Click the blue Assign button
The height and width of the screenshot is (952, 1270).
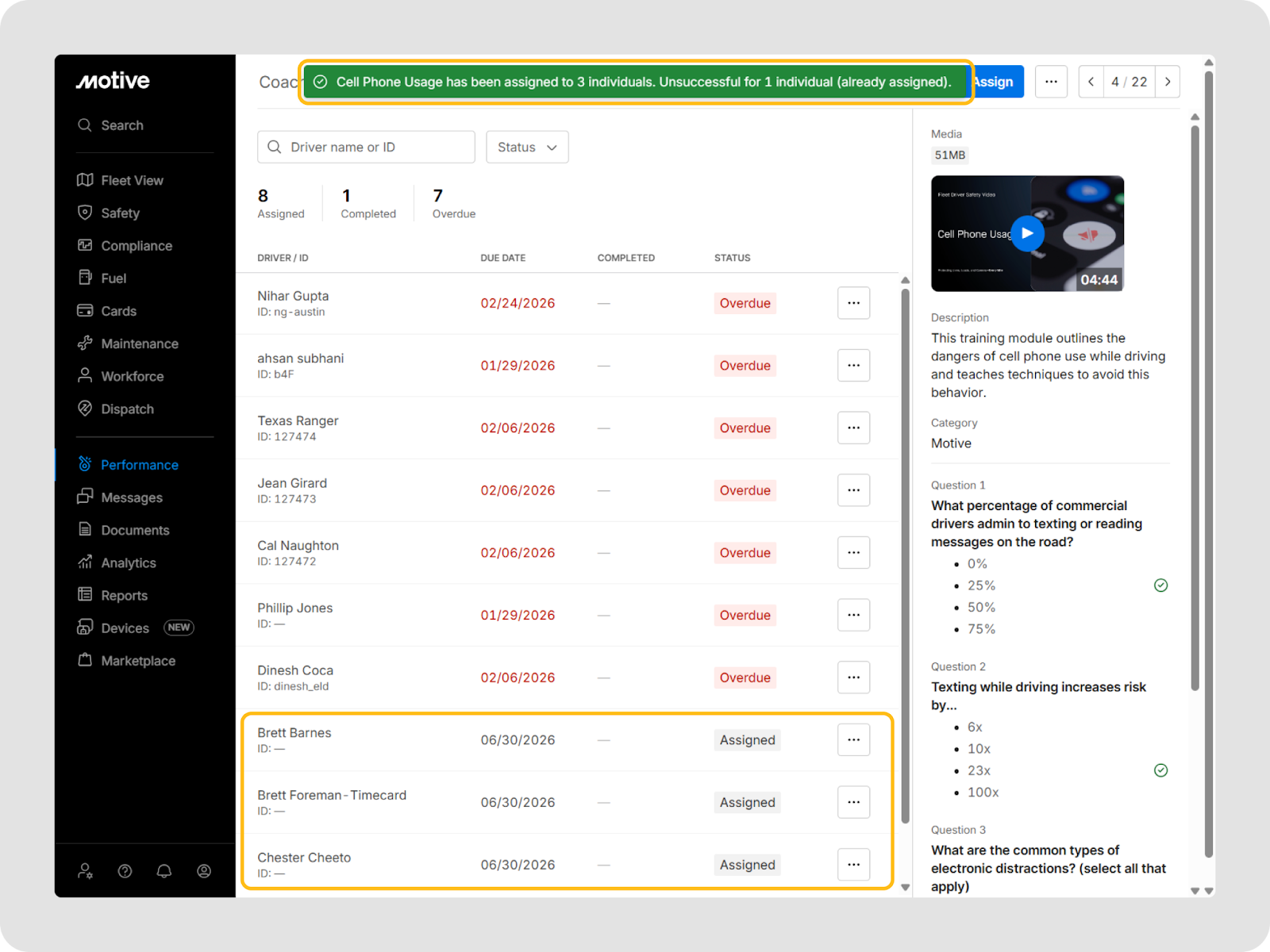997,82
